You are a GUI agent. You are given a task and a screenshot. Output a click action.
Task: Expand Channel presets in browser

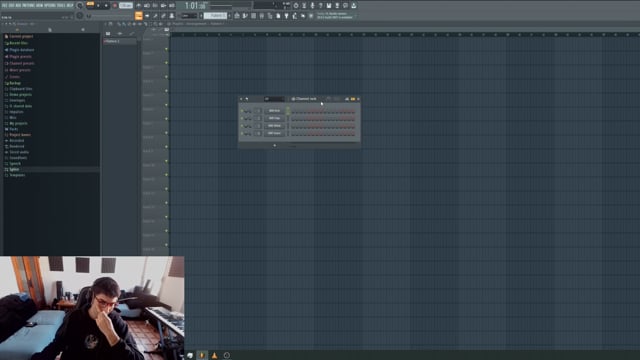22,63
